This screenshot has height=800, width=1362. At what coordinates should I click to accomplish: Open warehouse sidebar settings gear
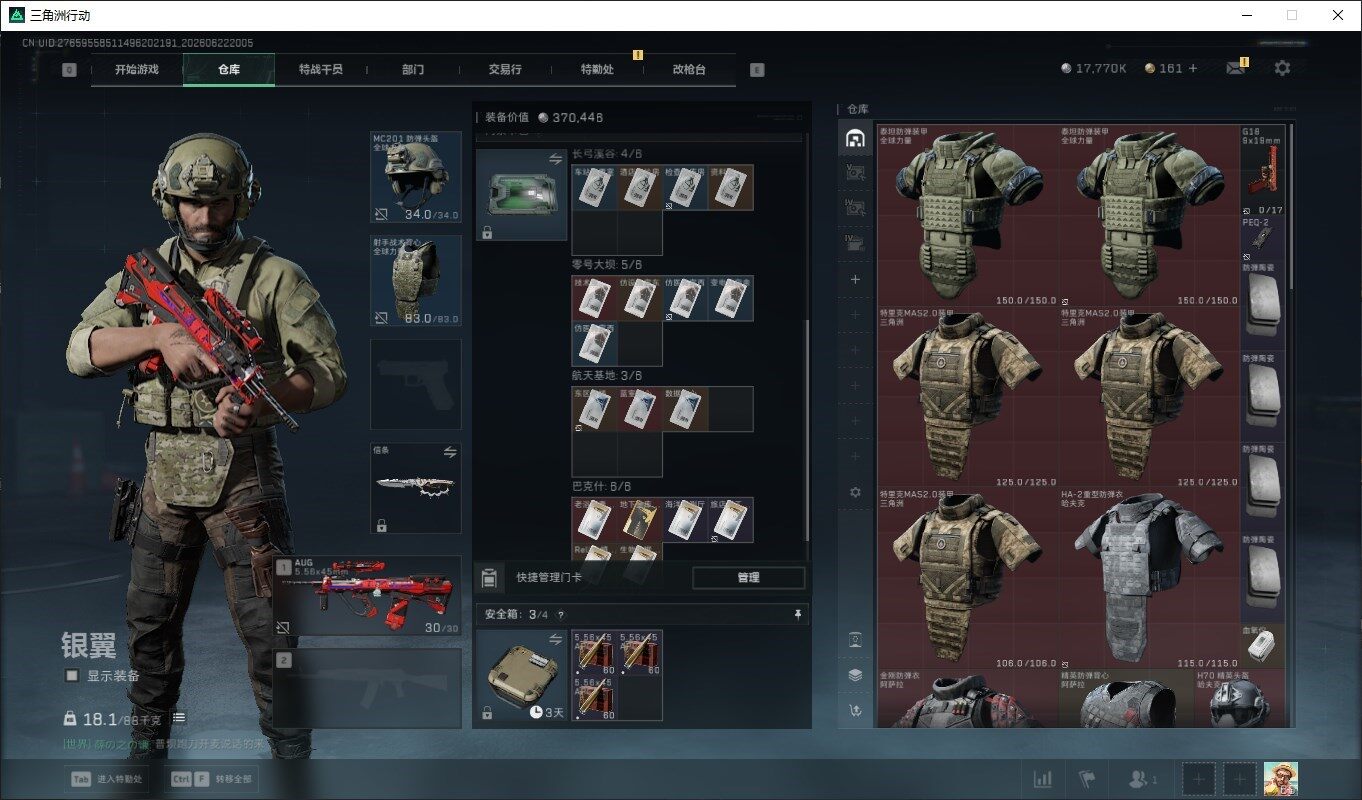[855, 492]
